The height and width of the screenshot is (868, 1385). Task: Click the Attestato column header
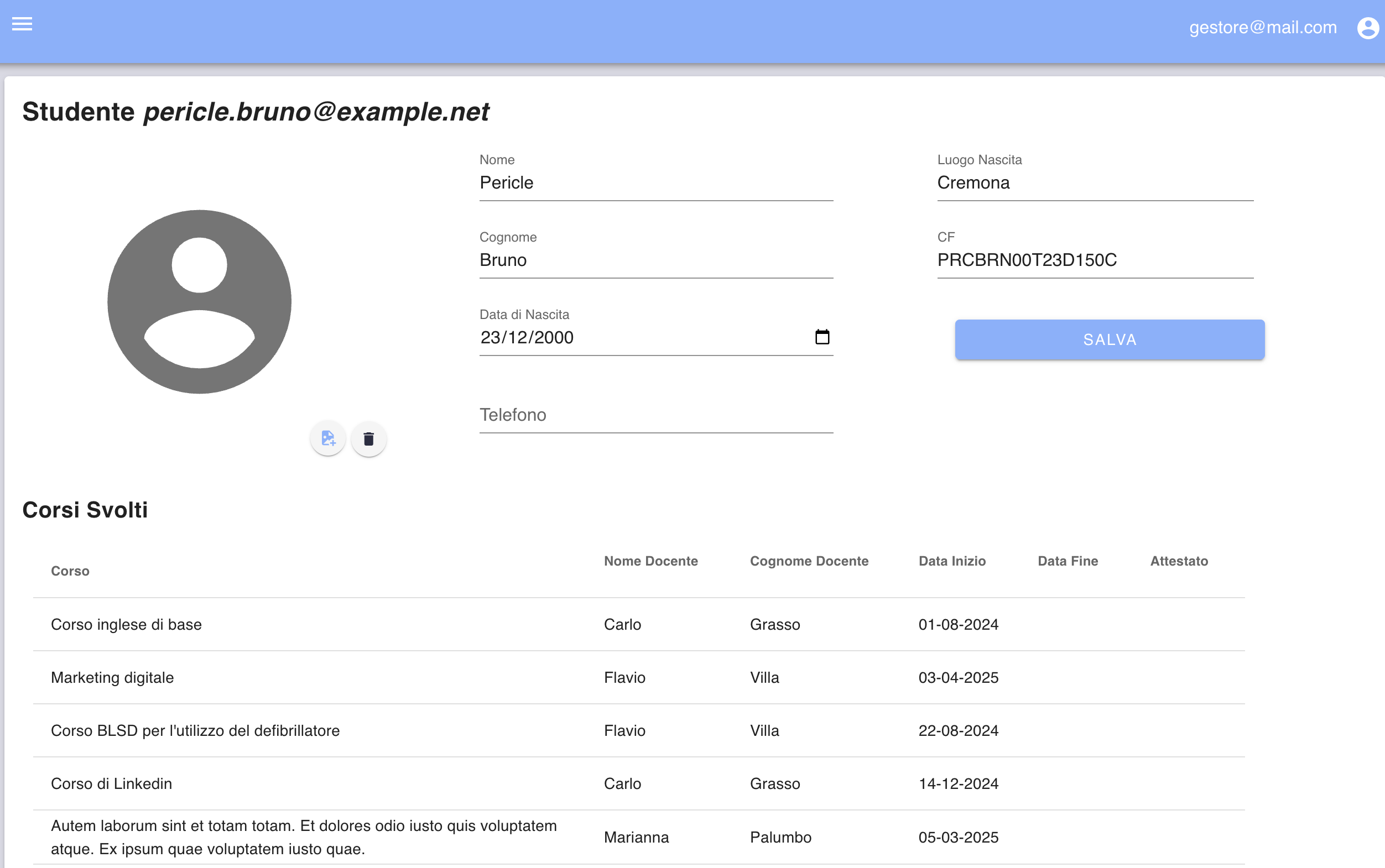click(1178, 561)
